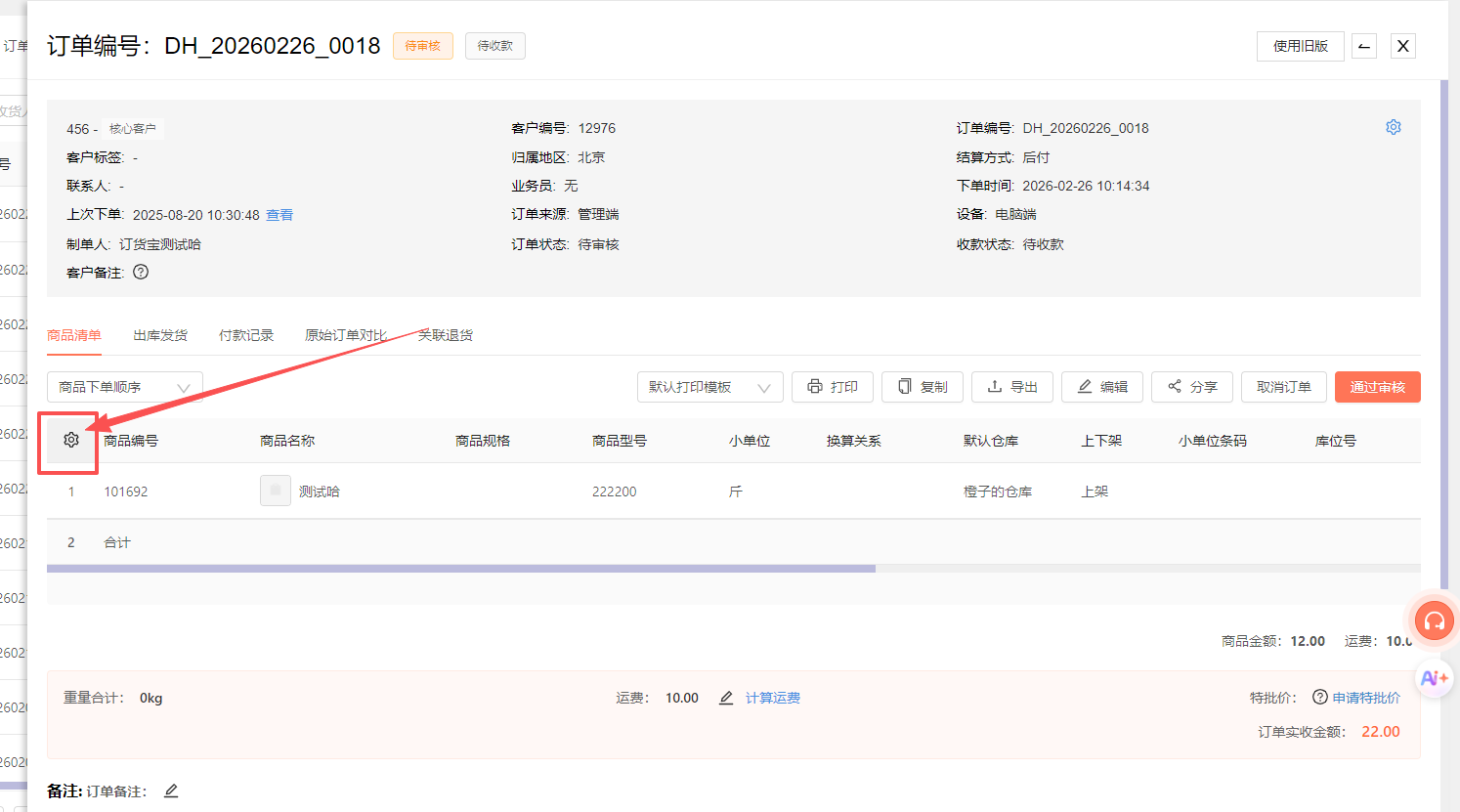Click the 合计 total row label
The height and width of the screenshot is (812, 1460).
pos(117,542)
